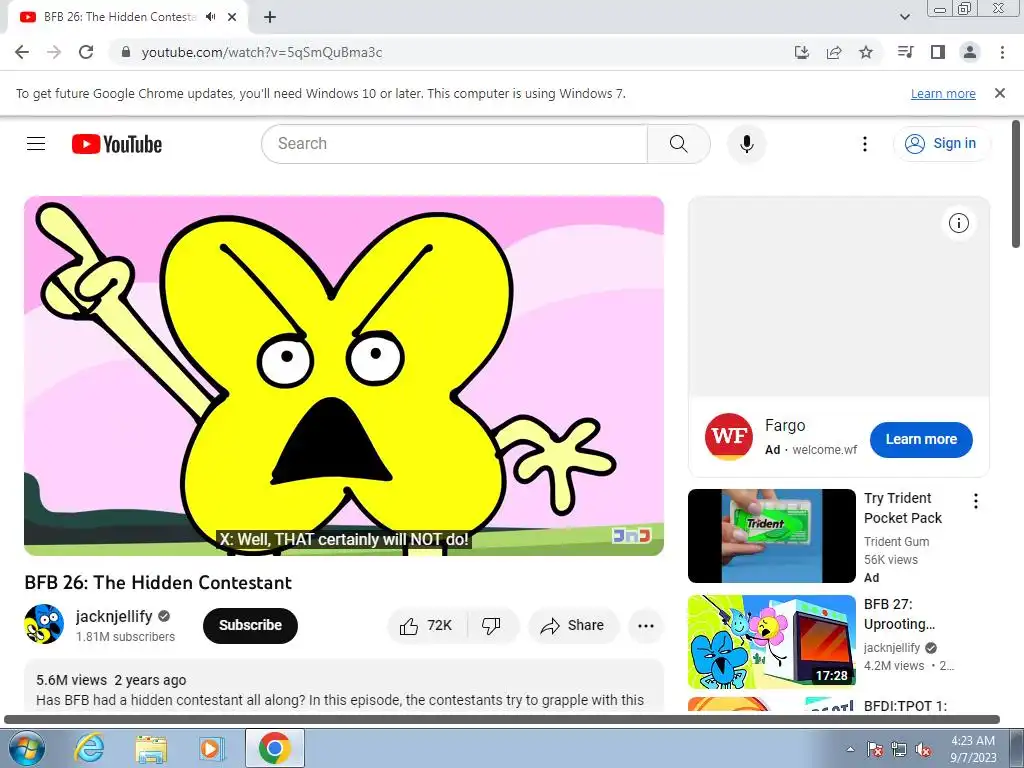
Task: Go back using browser back arrow
Action: pyautogui.click(x=22, y=52)
